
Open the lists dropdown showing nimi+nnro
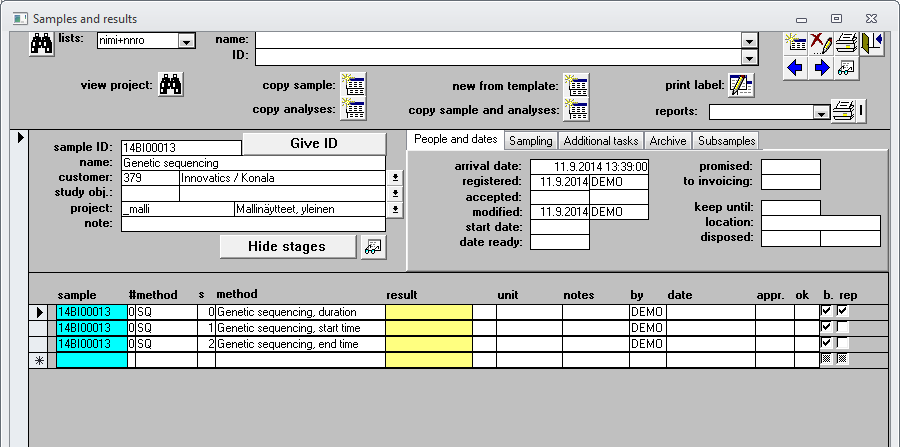click(x=186, y=41)
